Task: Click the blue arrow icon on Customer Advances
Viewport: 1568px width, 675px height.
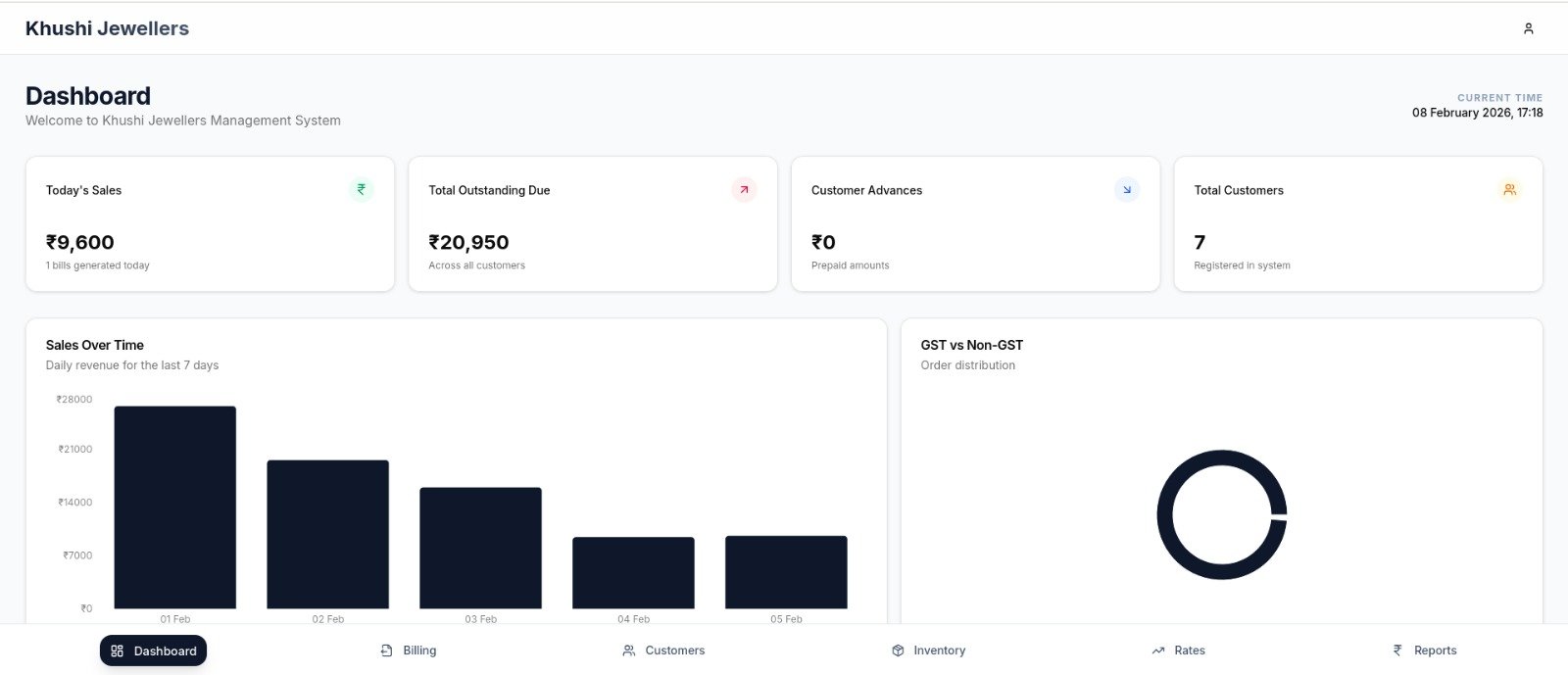Action: [1127, 189]
